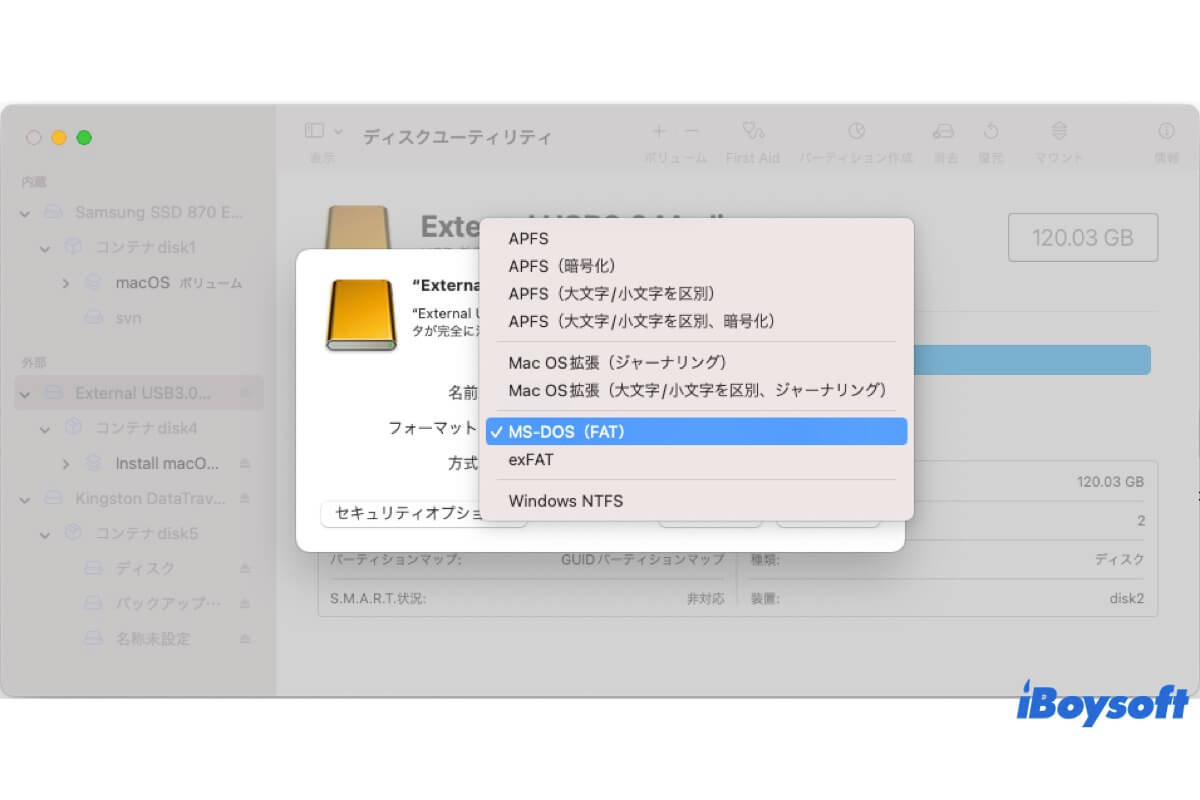Click the minus button to remove a volume
The height and width of the screenshot is (800, 1200).
(691, 131)
